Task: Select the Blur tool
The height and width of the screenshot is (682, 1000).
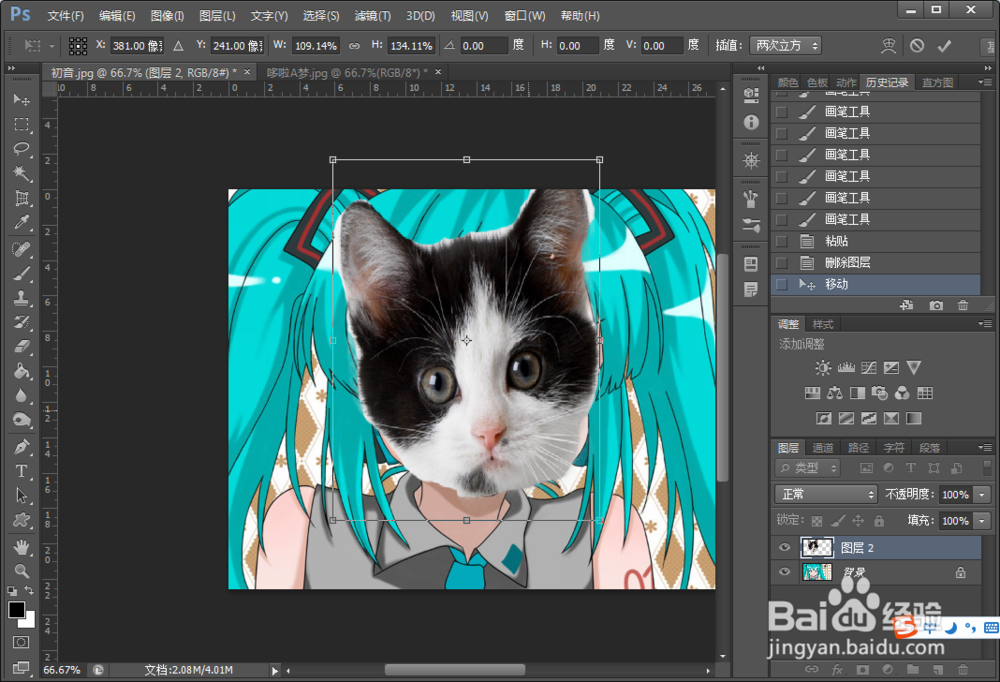Action: point(22,396)
